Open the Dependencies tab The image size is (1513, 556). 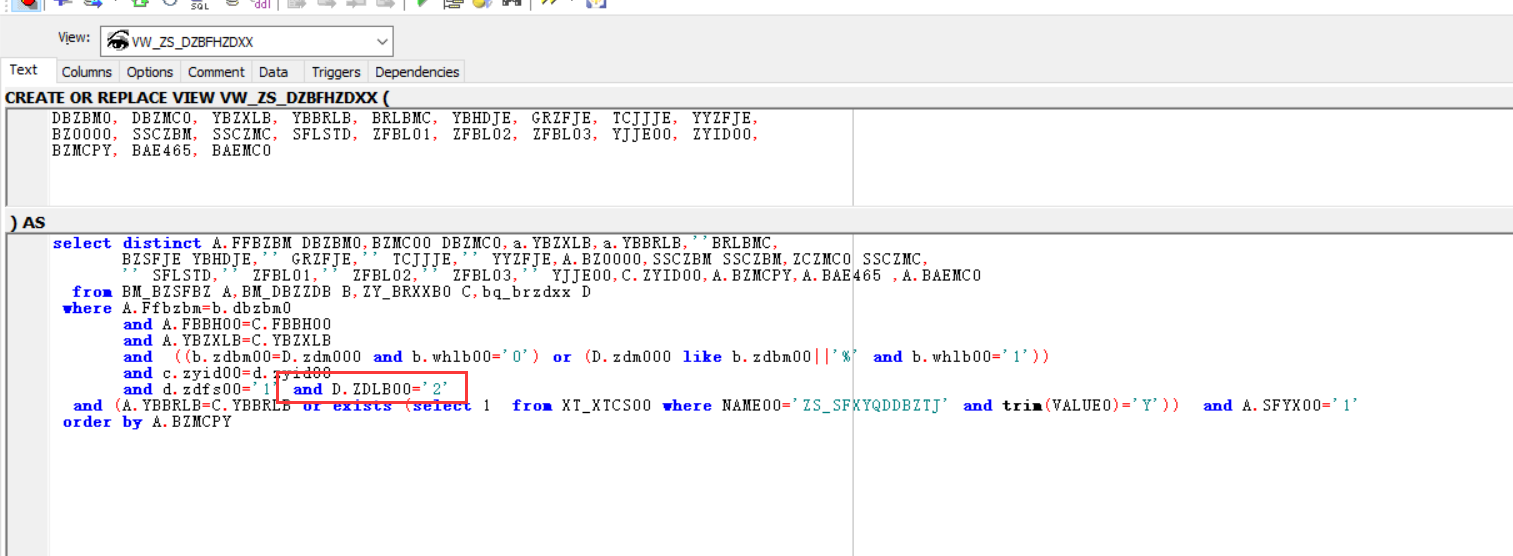pyautogui.click(x=417, y=72)
